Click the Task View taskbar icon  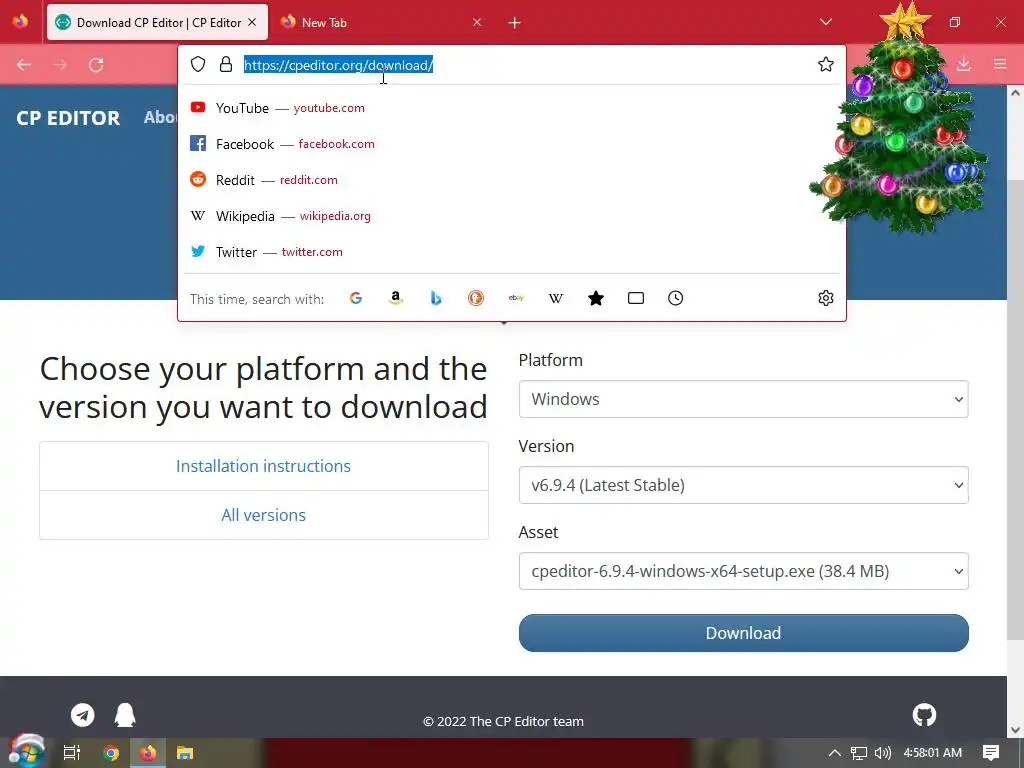(x=72, y=753)
